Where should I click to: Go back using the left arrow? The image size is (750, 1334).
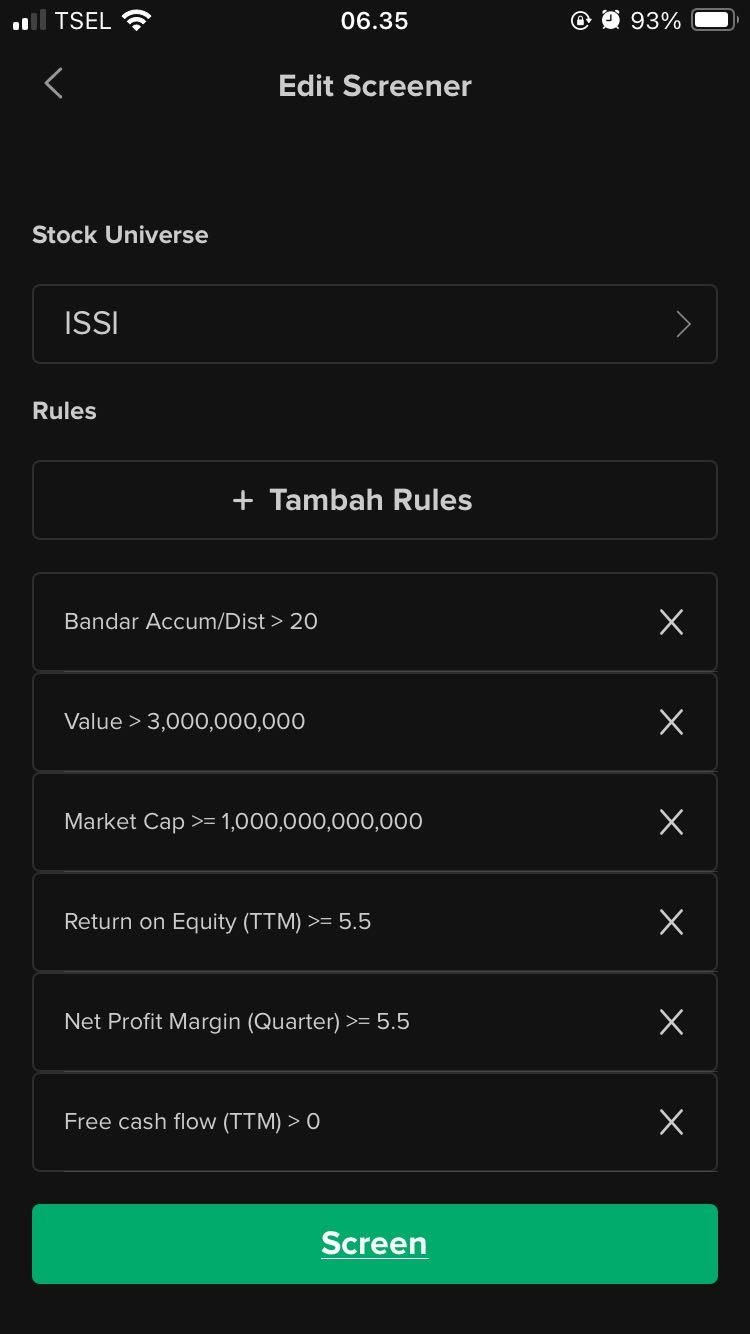click(x=54, y=84)
